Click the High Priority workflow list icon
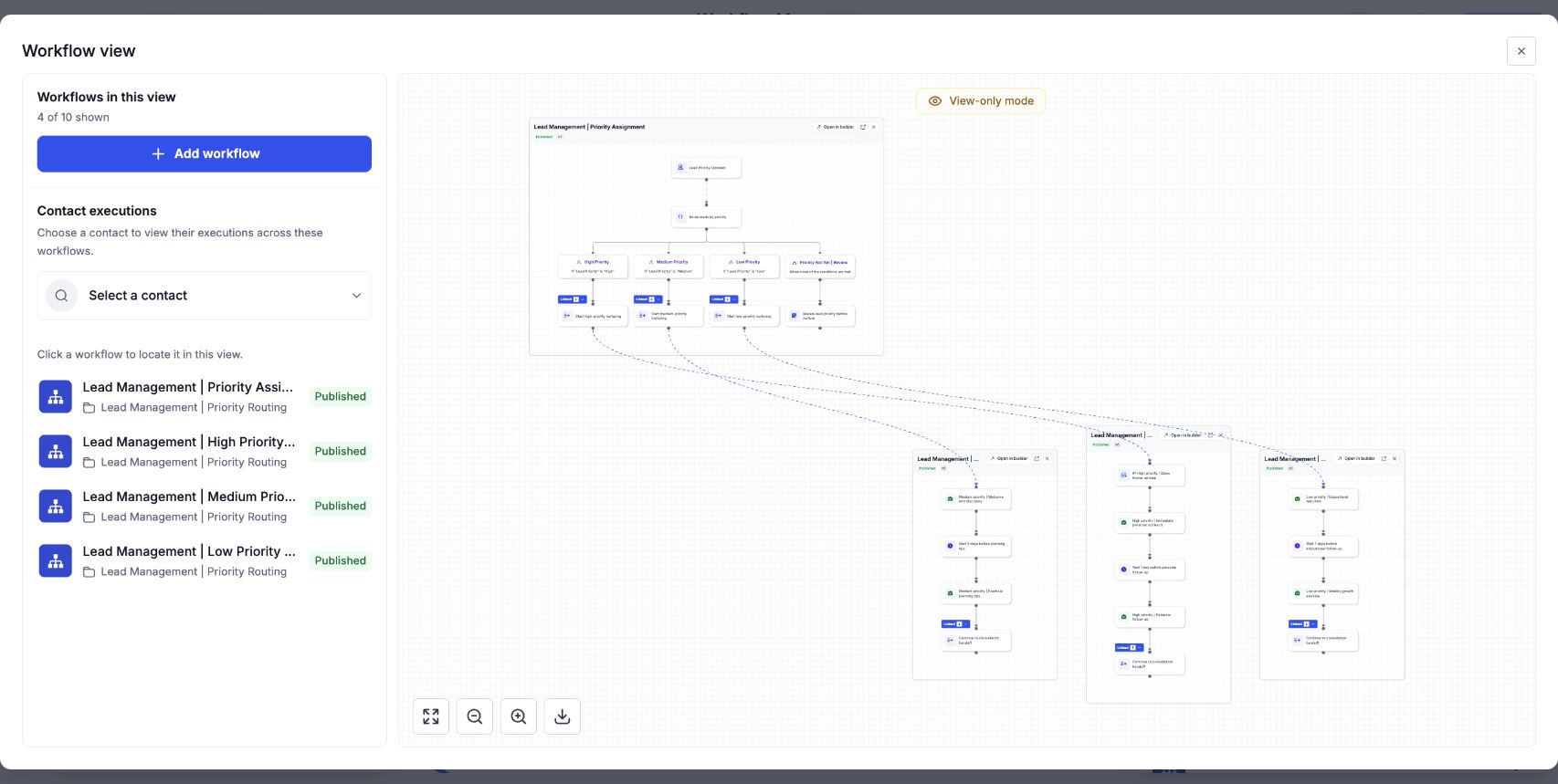The width and height of the screenshot is (1558, 784). coord(56,451)
